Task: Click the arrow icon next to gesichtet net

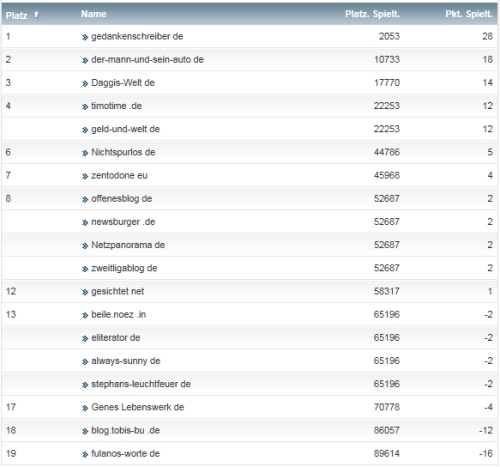Action: click(x=85, y=292)
